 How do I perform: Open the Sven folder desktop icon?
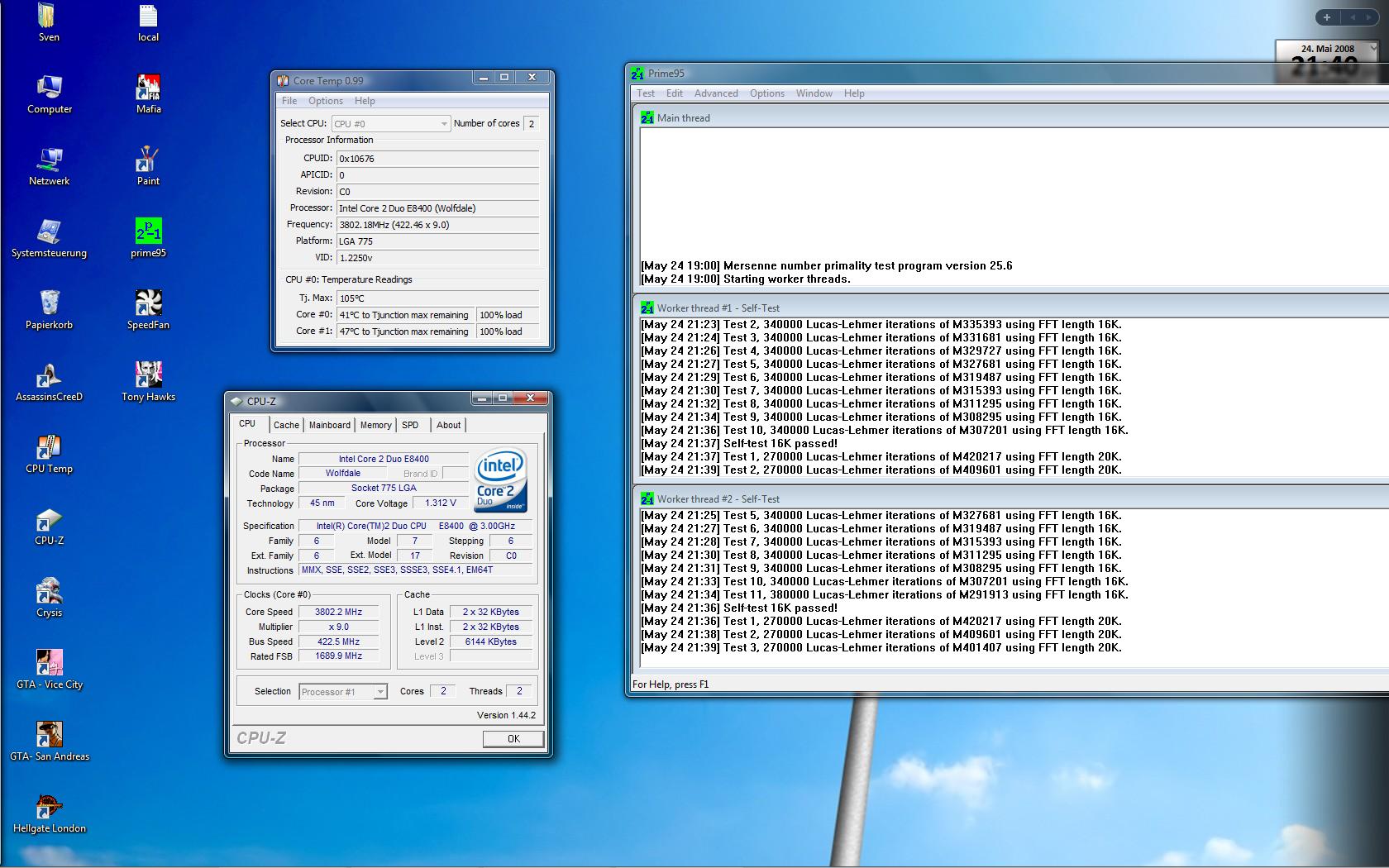(48, 23)
